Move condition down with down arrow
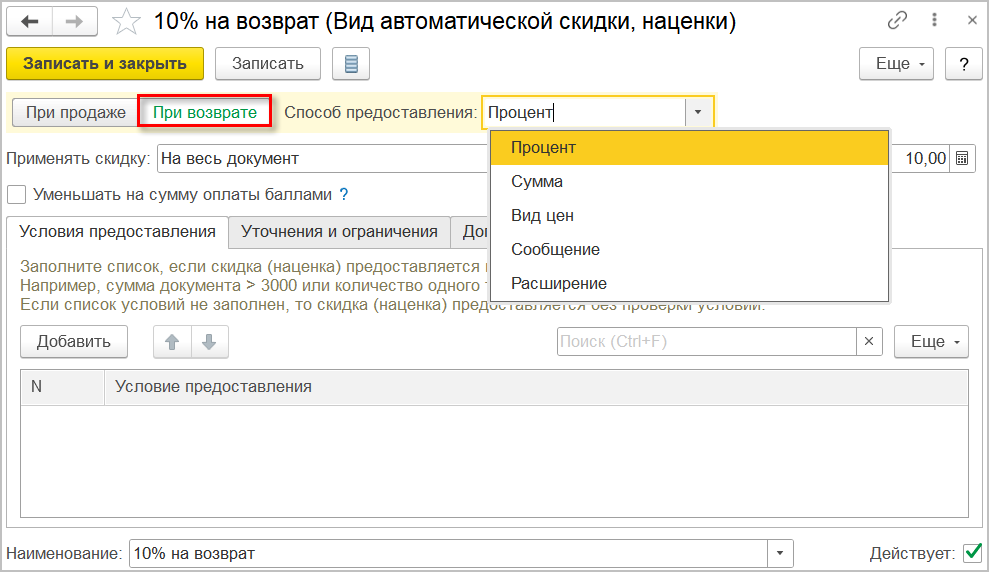989x572 pixels. [209, 341]
